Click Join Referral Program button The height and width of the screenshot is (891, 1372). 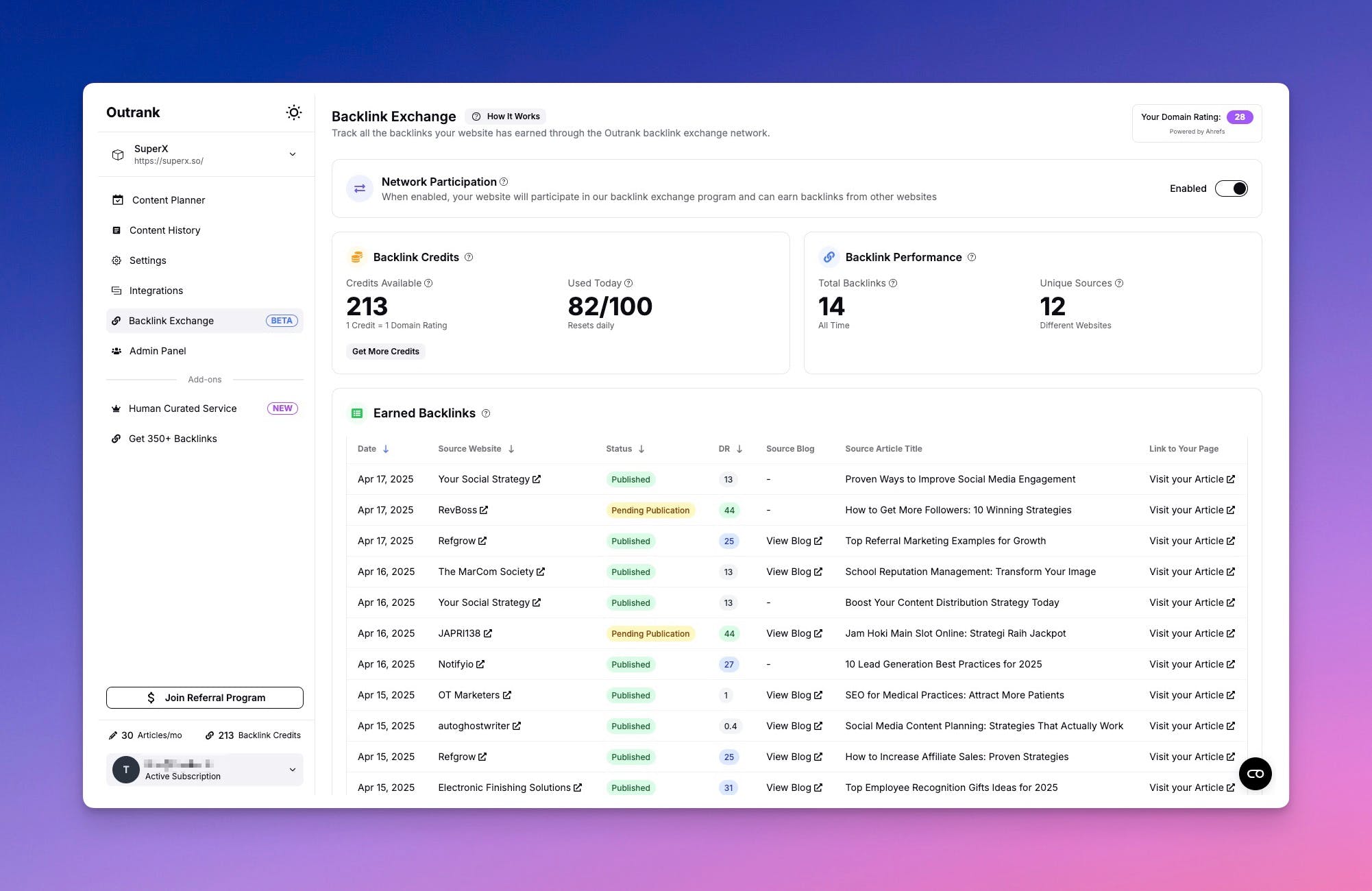pyautogui.click(x=204, y=698)
